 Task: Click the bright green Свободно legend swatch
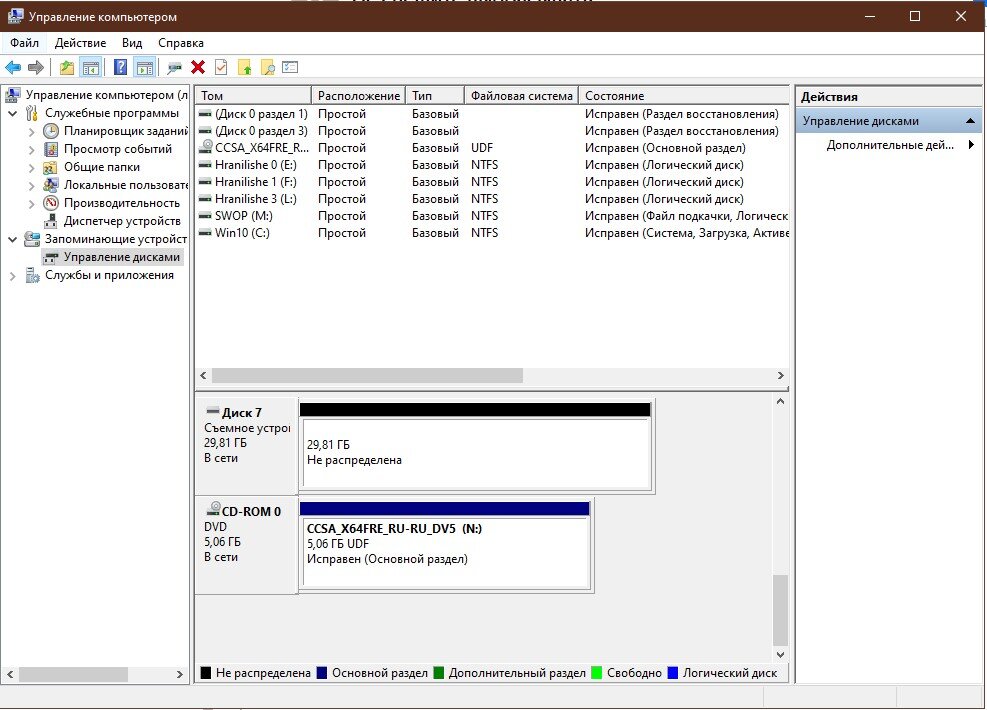(597, 673)
